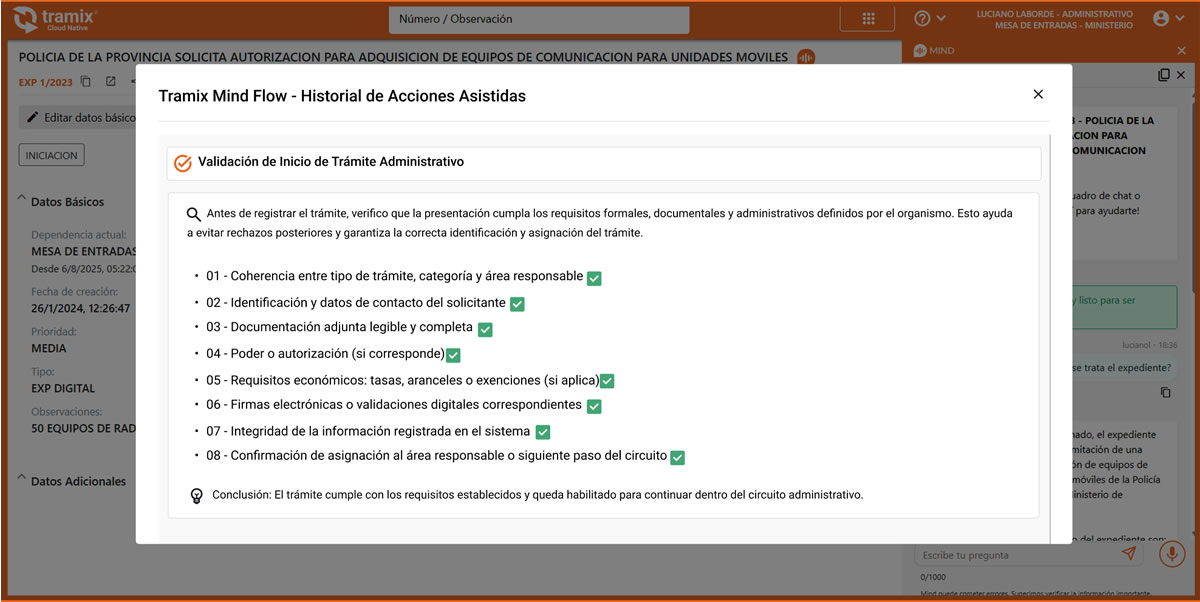Open the help dropdown menu
Viewport: 1200px width, 602px height.
(x=930, y=19)
